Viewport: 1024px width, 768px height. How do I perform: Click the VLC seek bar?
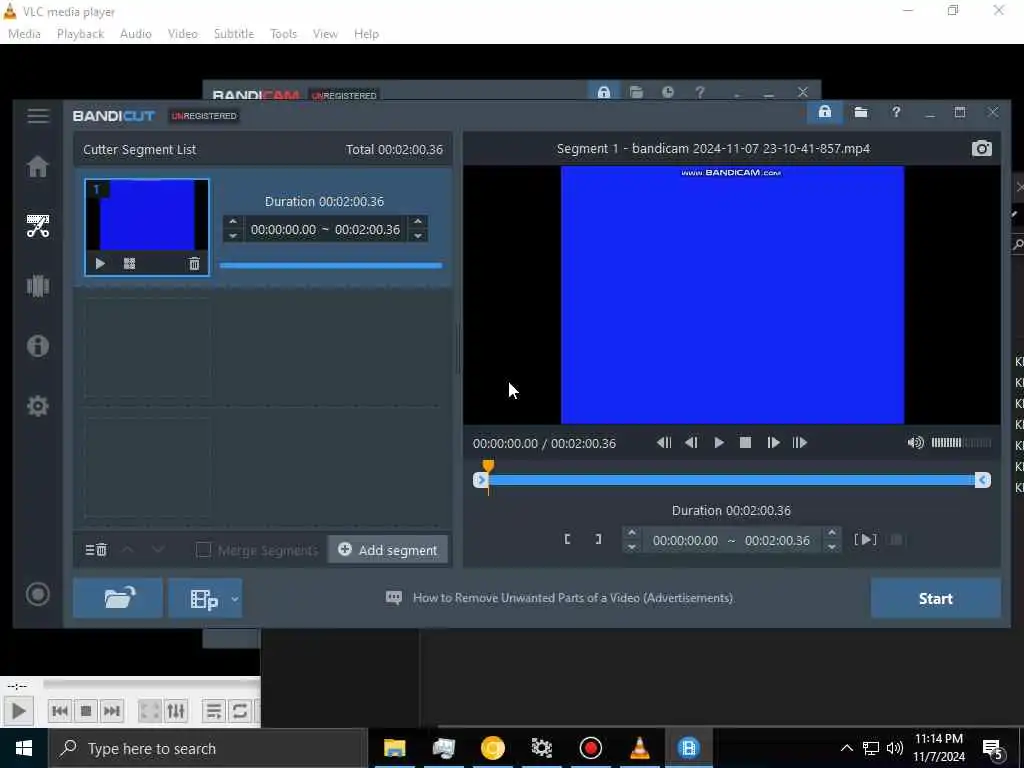click(x=152, y=684)
